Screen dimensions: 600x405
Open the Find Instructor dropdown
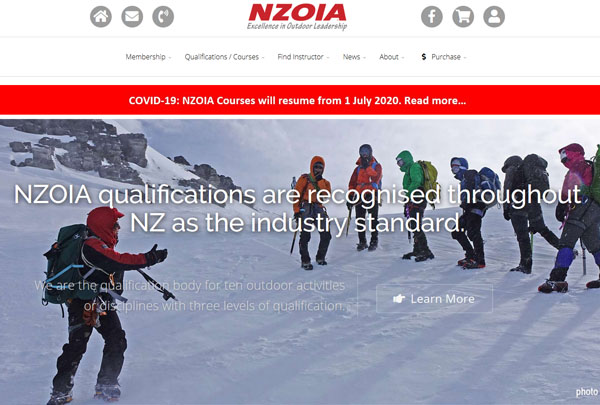[x=303, y=57]
